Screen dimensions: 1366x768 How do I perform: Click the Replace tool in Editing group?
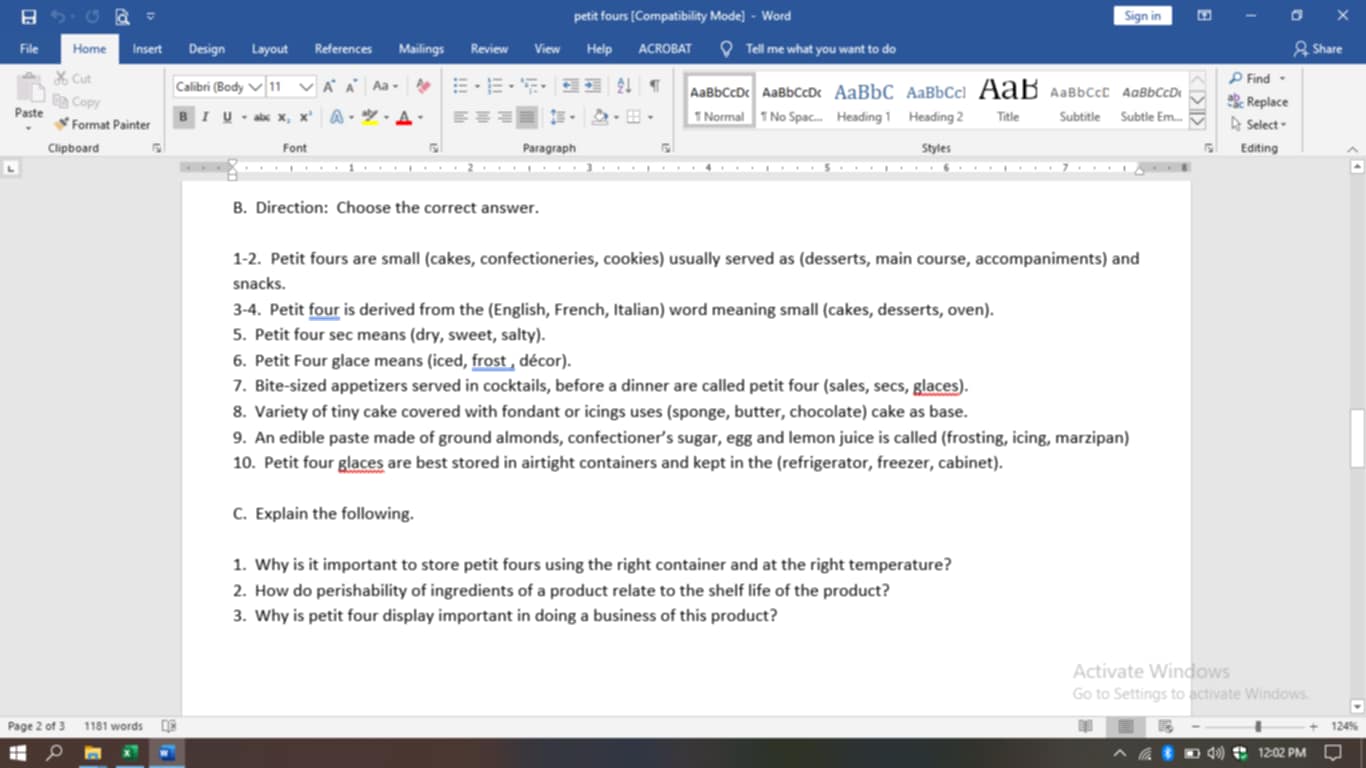pos(1258,102)
